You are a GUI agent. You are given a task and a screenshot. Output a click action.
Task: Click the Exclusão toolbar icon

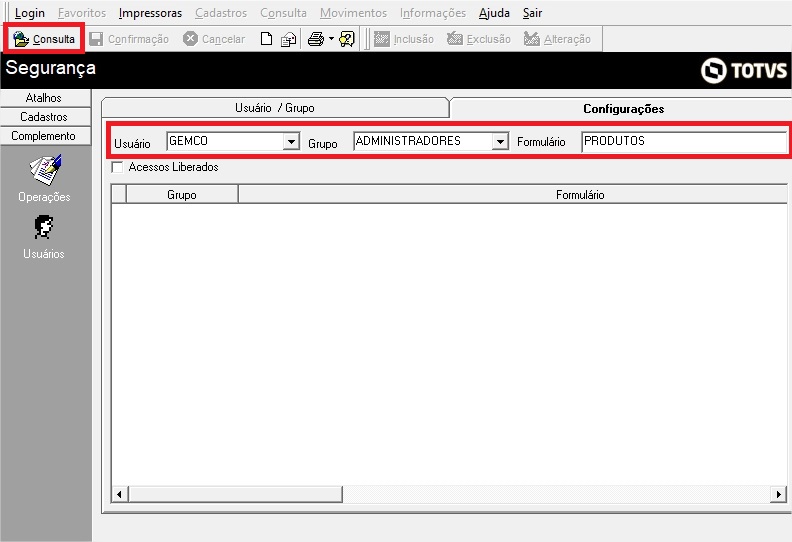click(x=455, y=39)
